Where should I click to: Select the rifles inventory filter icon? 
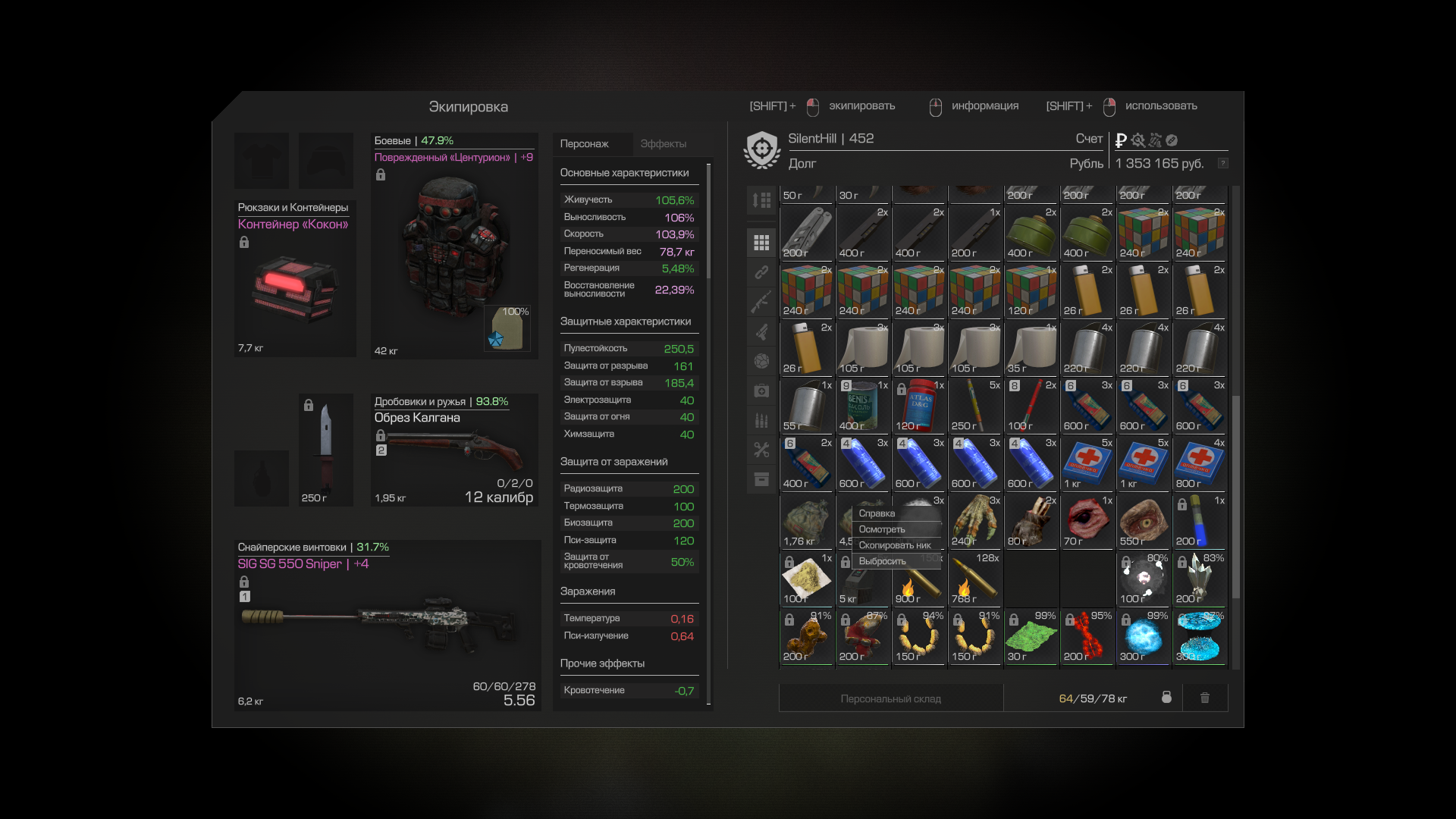pyautogui.click(x=761, y=301)
